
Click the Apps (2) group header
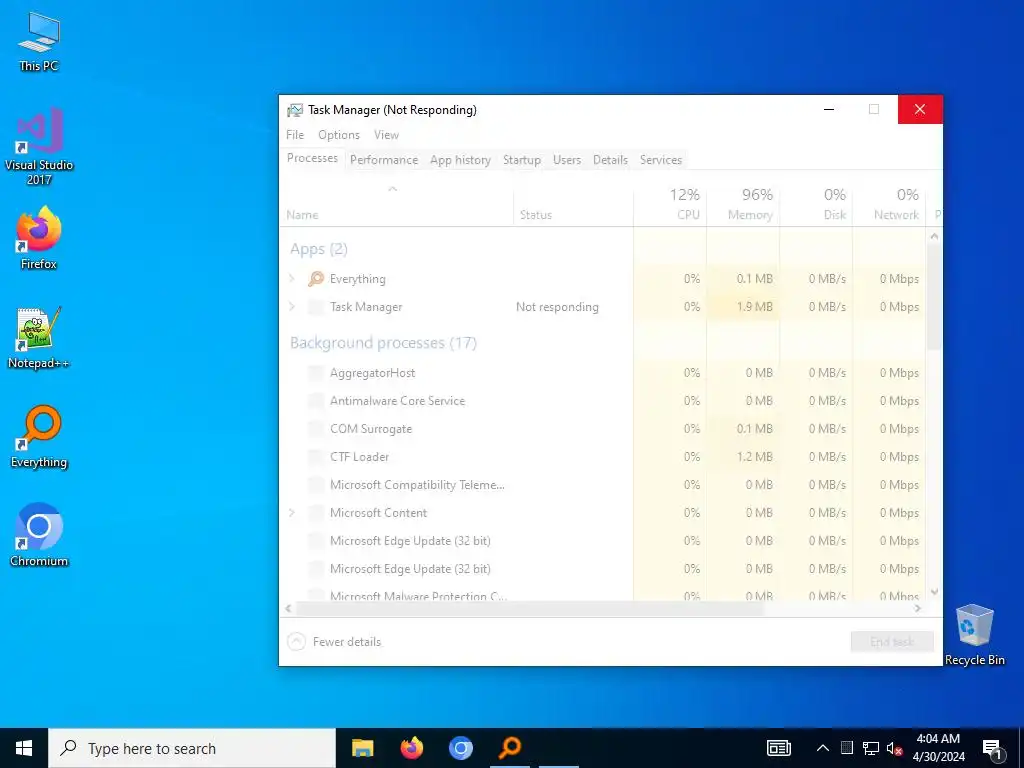pos(319,249)
